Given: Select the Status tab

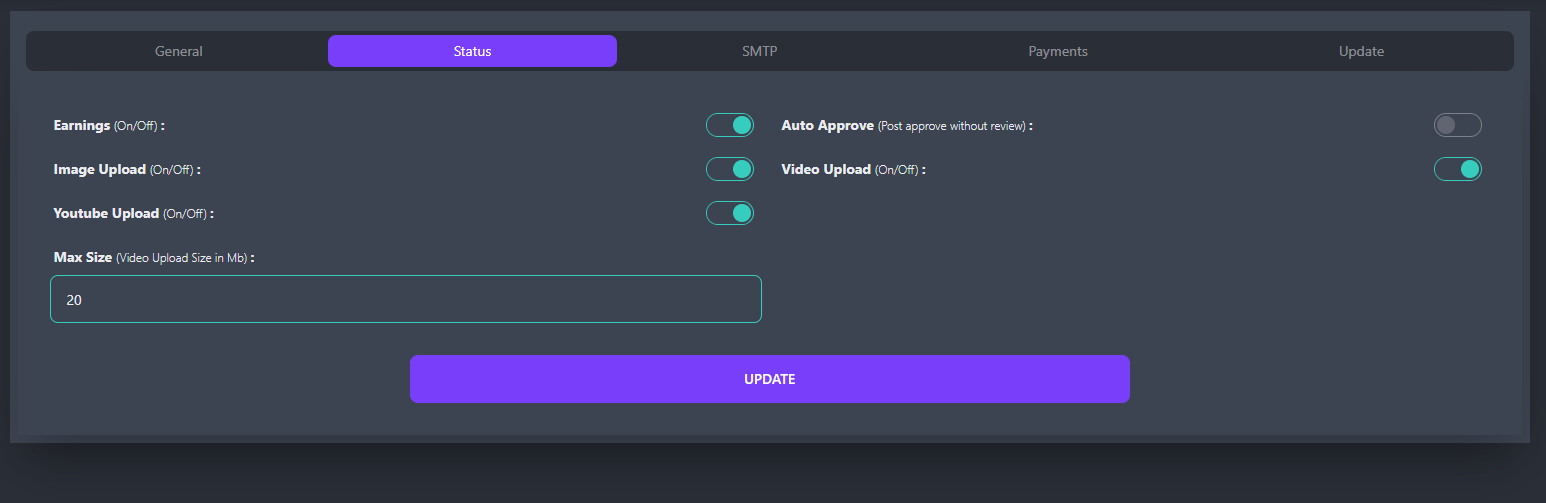Looking at the screenshot, I should click(472, 51).
